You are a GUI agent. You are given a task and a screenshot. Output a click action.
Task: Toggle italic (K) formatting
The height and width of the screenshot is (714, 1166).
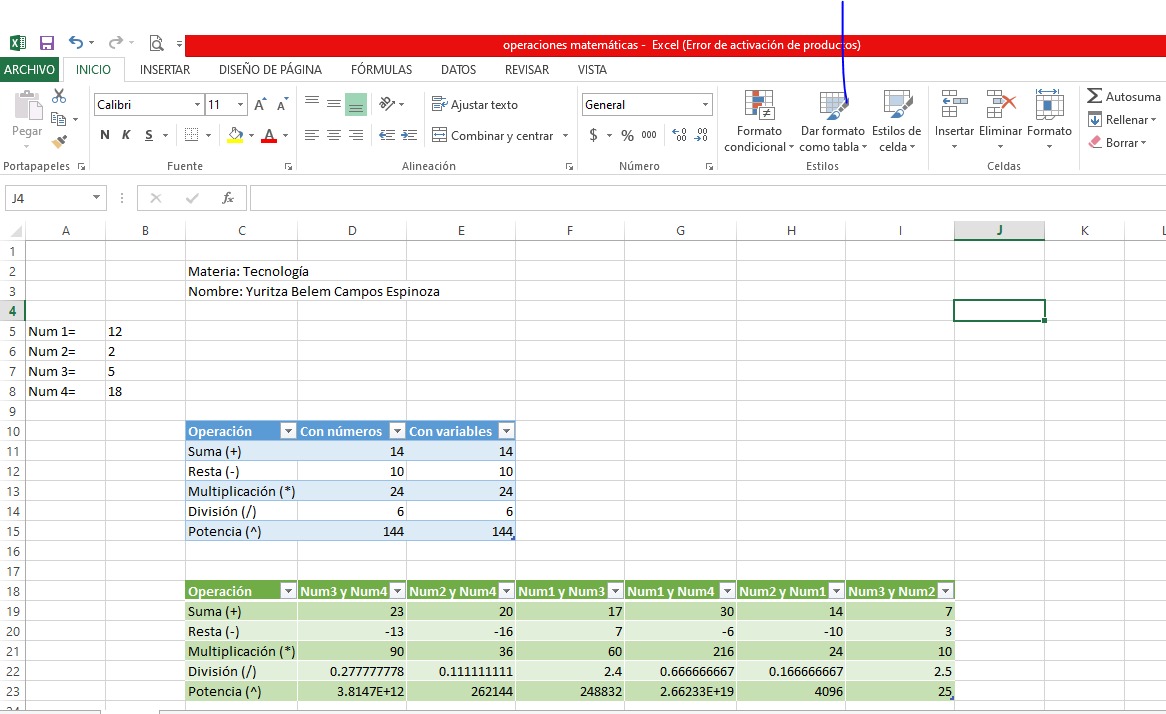pyautogui.click(x=127, y=135)
